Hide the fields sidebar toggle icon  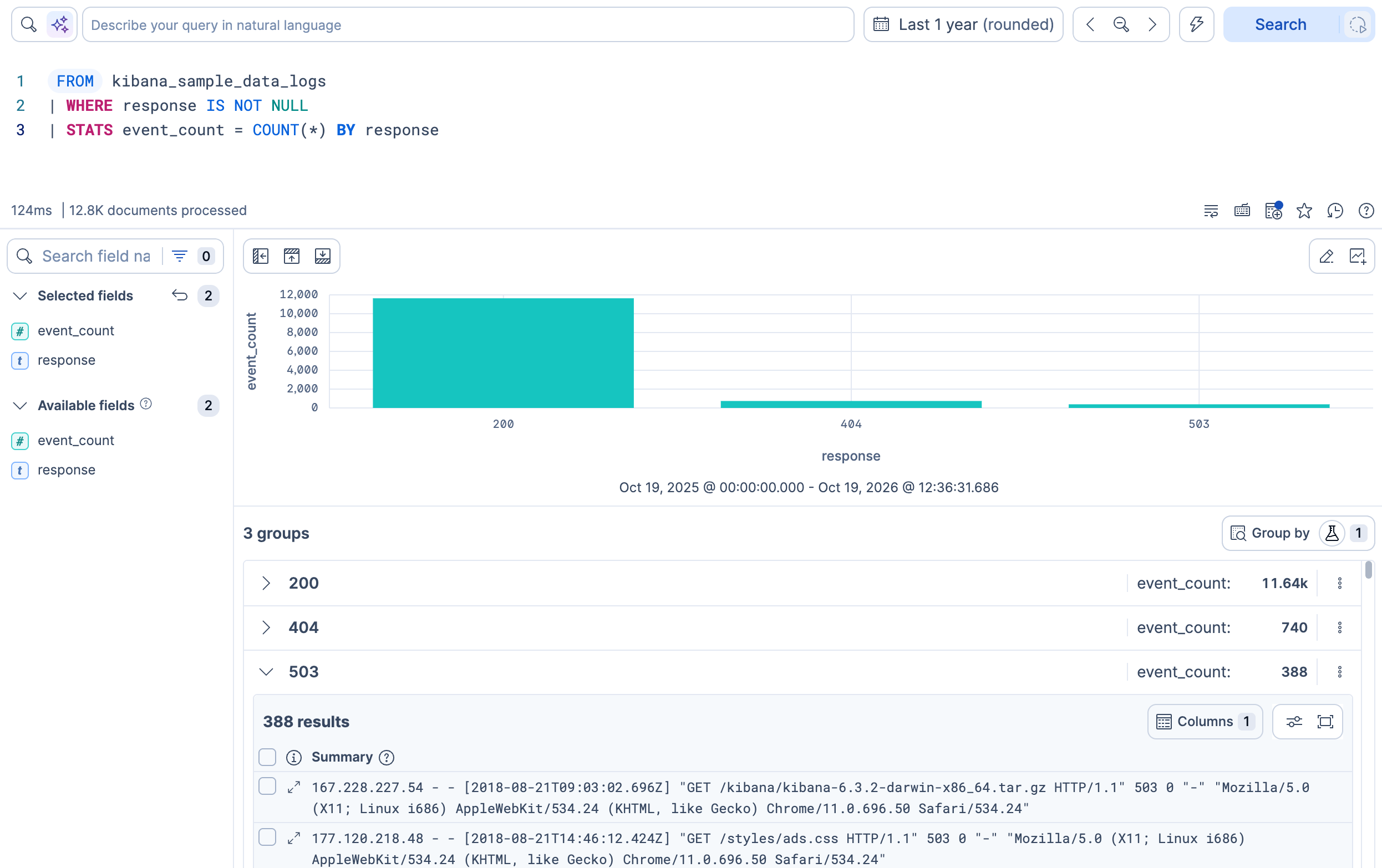[x=261, y=256]
